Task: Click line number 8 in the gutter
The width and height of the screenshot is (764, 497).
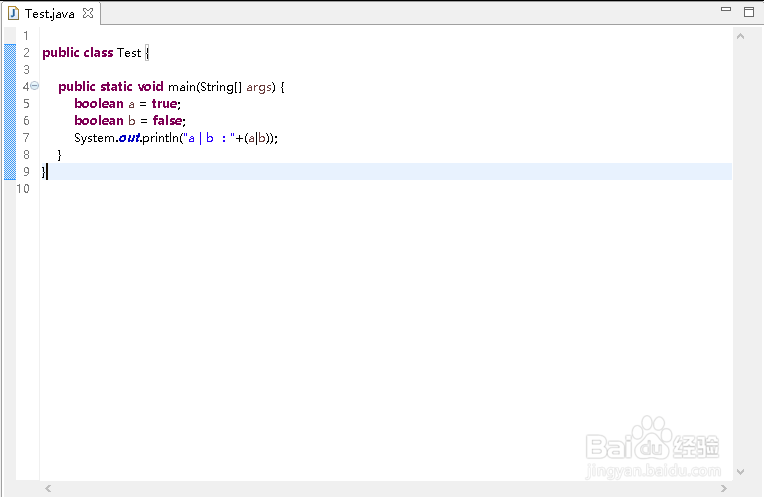Action: coord(26,155)
